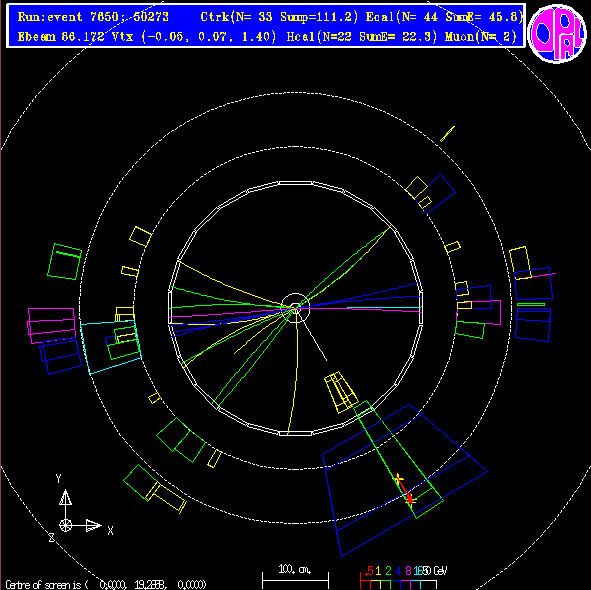Click the Muon(N= 2) readout

pyautogui.click(x=481, y=37)
